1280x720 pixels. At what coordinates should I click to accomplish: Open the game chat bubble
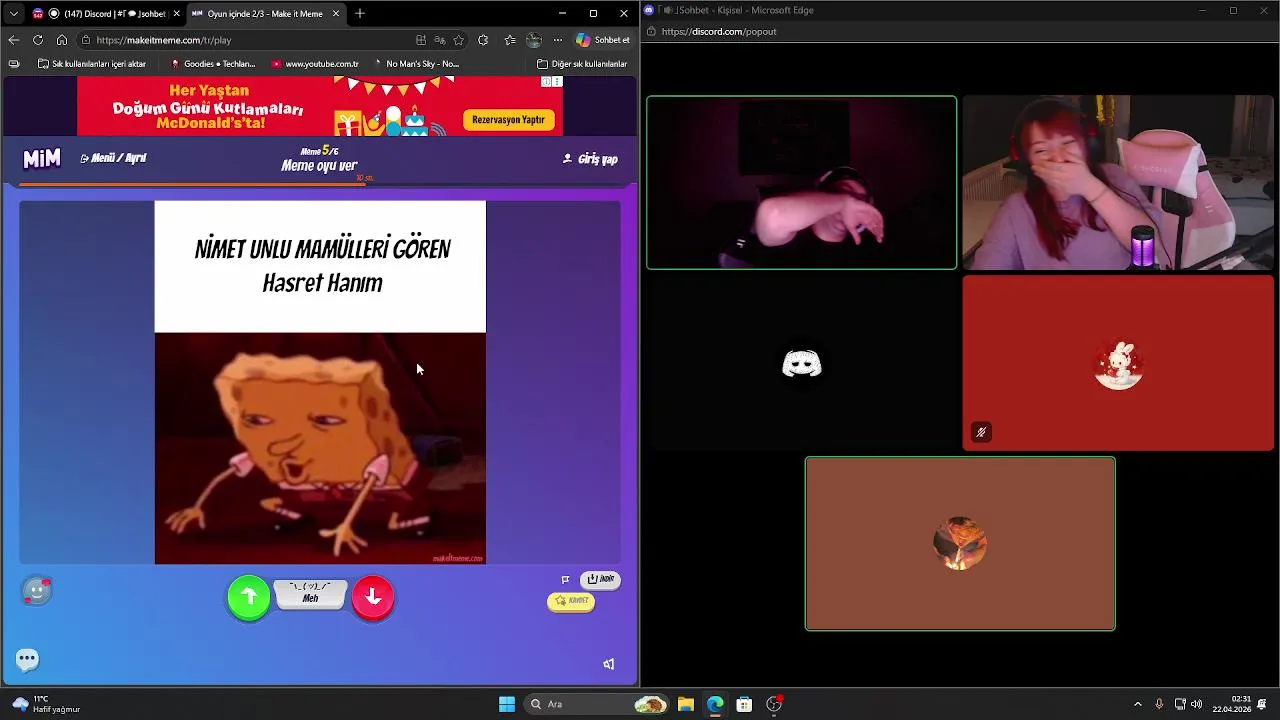click(27, 659)
